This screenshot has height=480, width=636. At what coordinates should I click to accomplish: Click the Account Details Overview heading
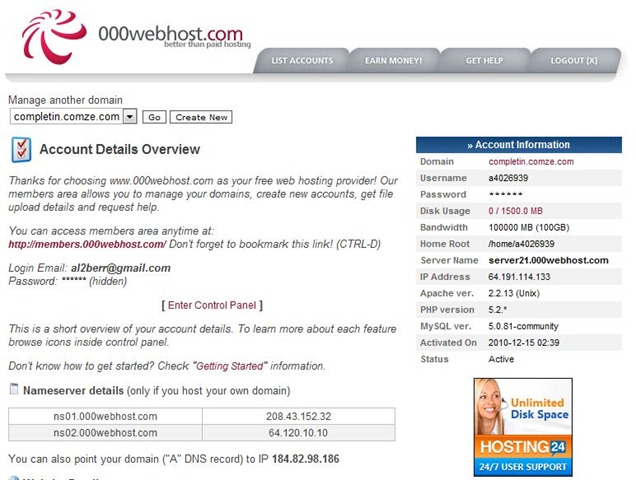tap(120, 149)
